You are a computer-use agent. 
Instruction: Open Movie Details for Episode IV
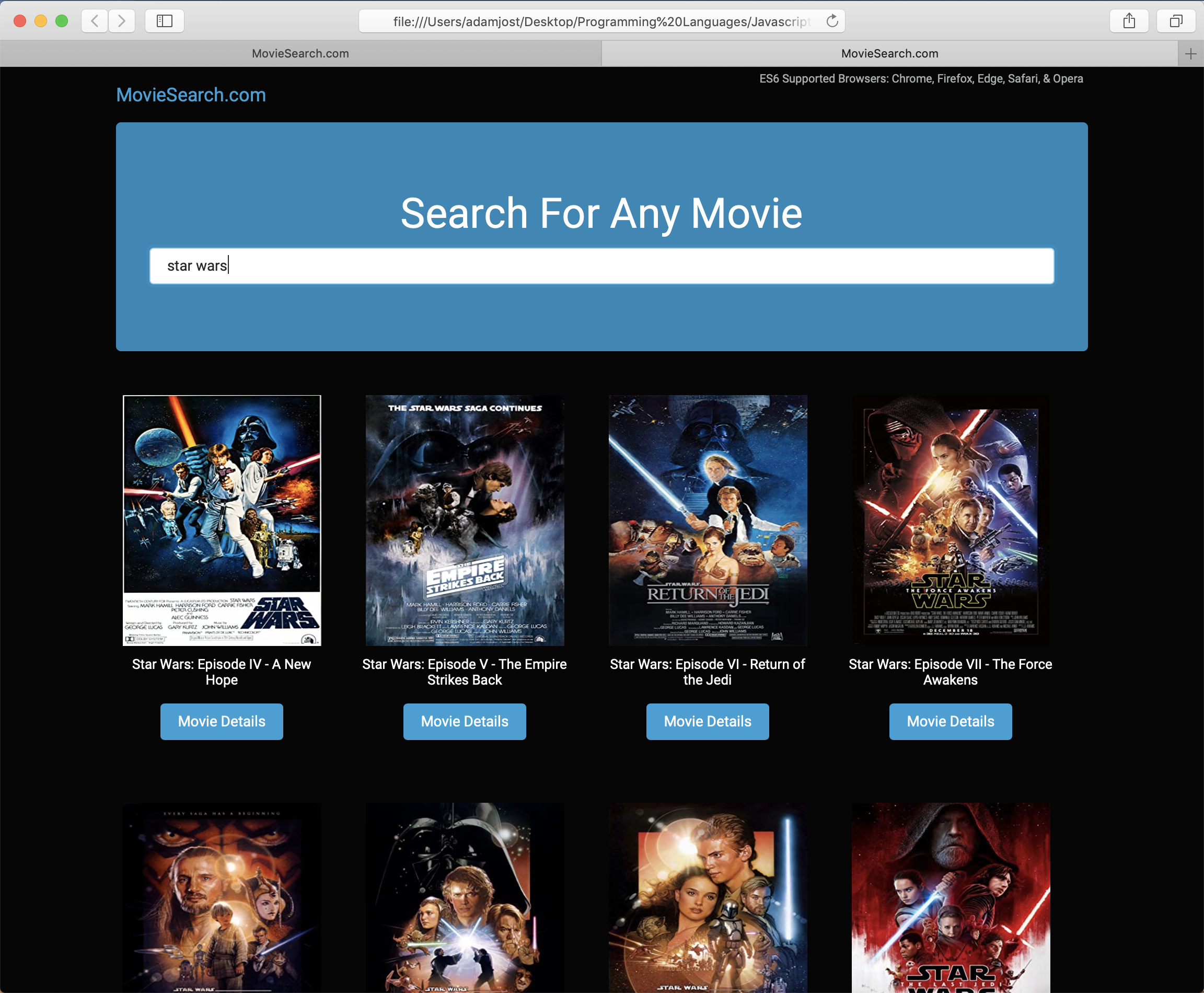222,721
